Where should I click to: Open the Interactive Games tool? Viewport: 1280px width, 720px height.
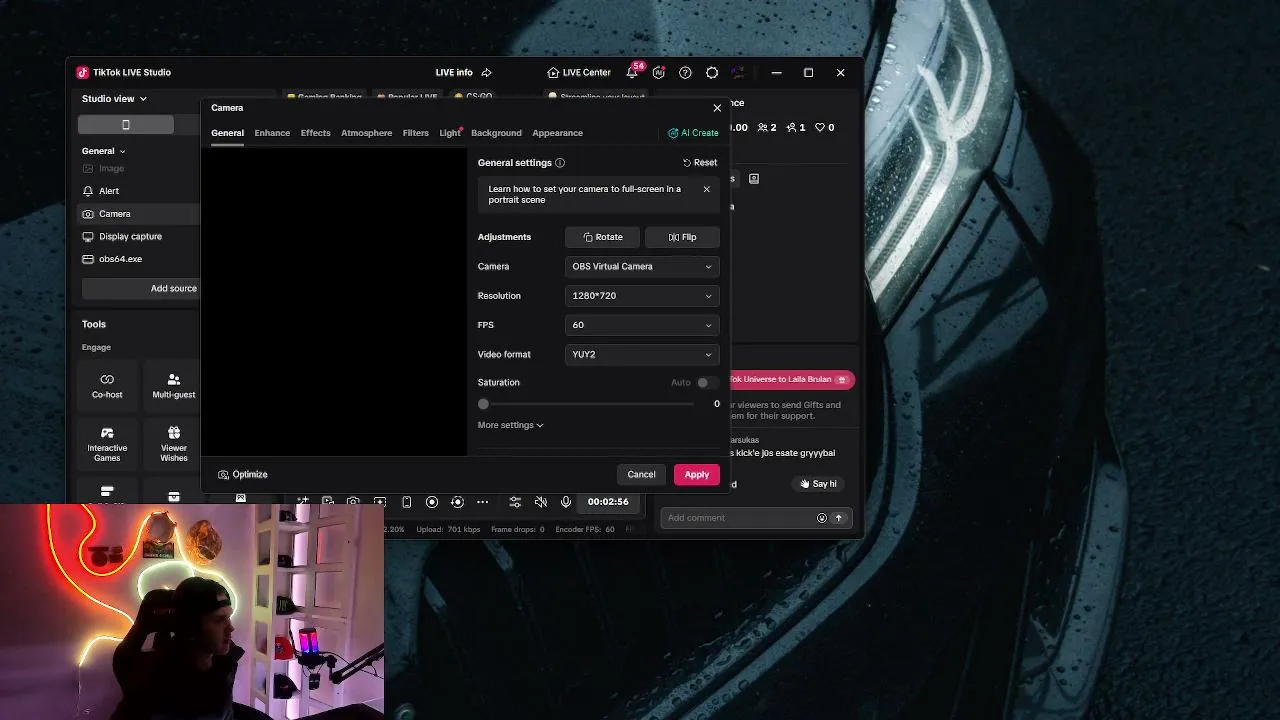[107, 445]
